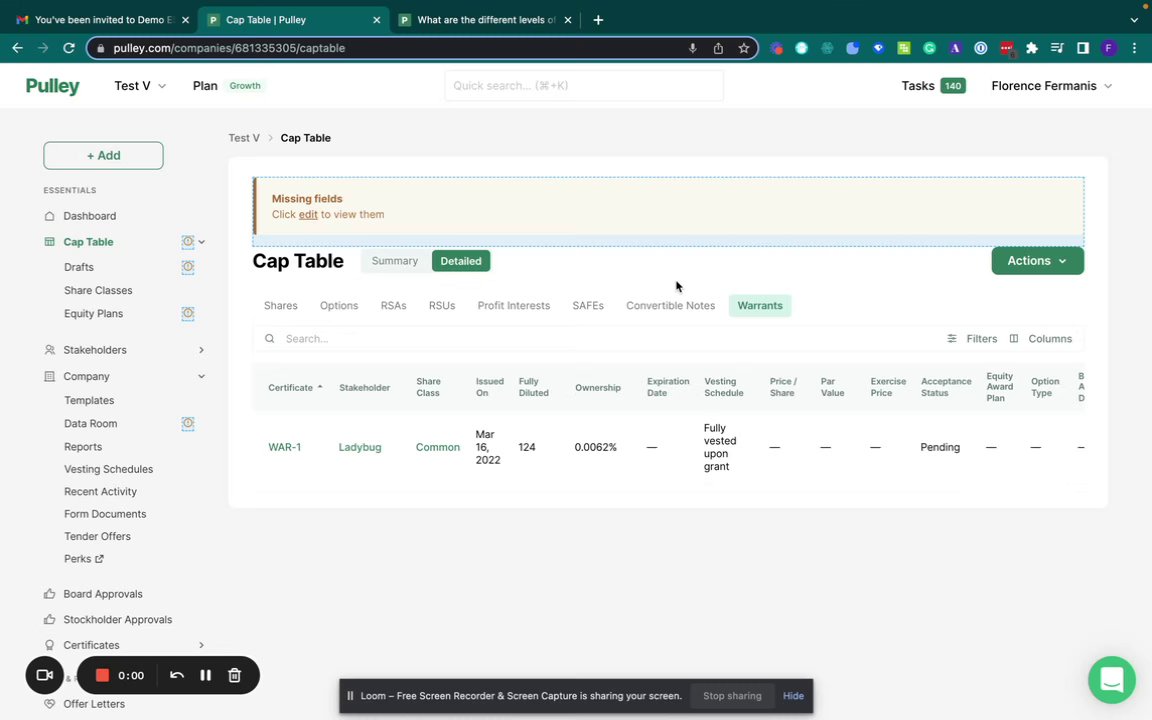Open Recent Activity in the sidebar

pyautogui.click(x=100, y=492)
